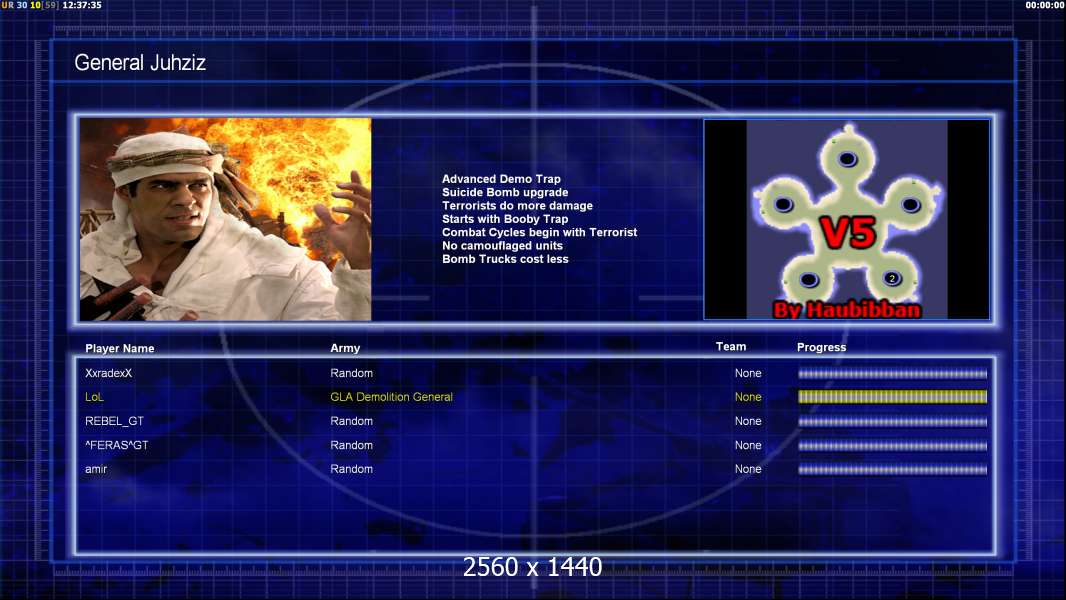The image size is (1066, 600).
Task: Click the V5 map preview thumbnail
Action: 846,219
